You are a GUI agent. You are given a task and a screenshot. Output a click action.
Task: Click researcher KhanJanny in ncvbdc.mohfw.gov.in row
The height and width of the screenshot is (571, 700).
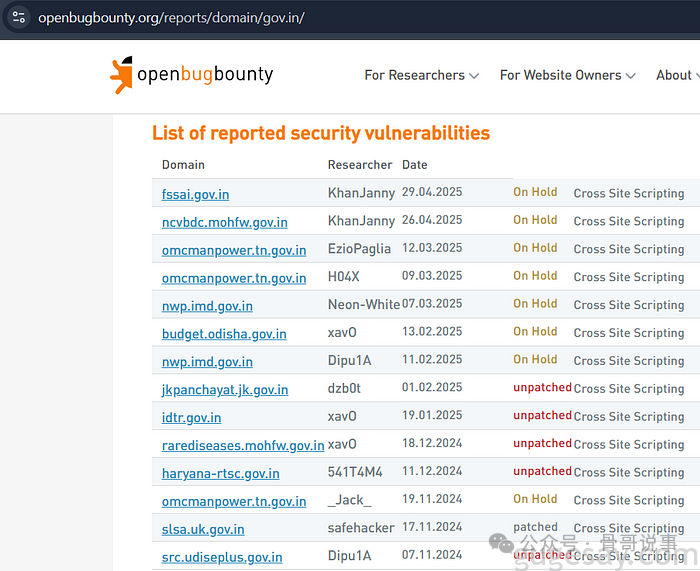pos(361,221)
